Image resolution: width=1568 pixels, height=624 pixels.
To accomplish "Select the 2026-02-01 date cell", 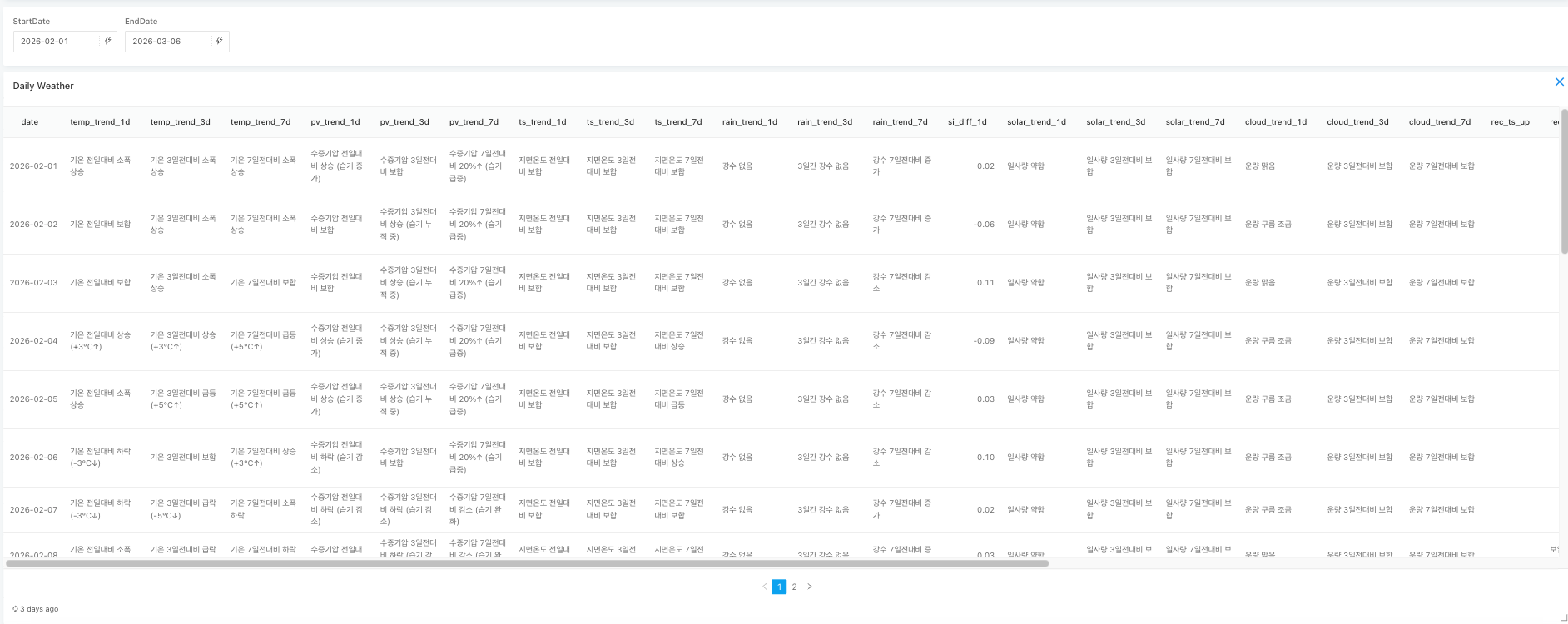I will point(33,166).
